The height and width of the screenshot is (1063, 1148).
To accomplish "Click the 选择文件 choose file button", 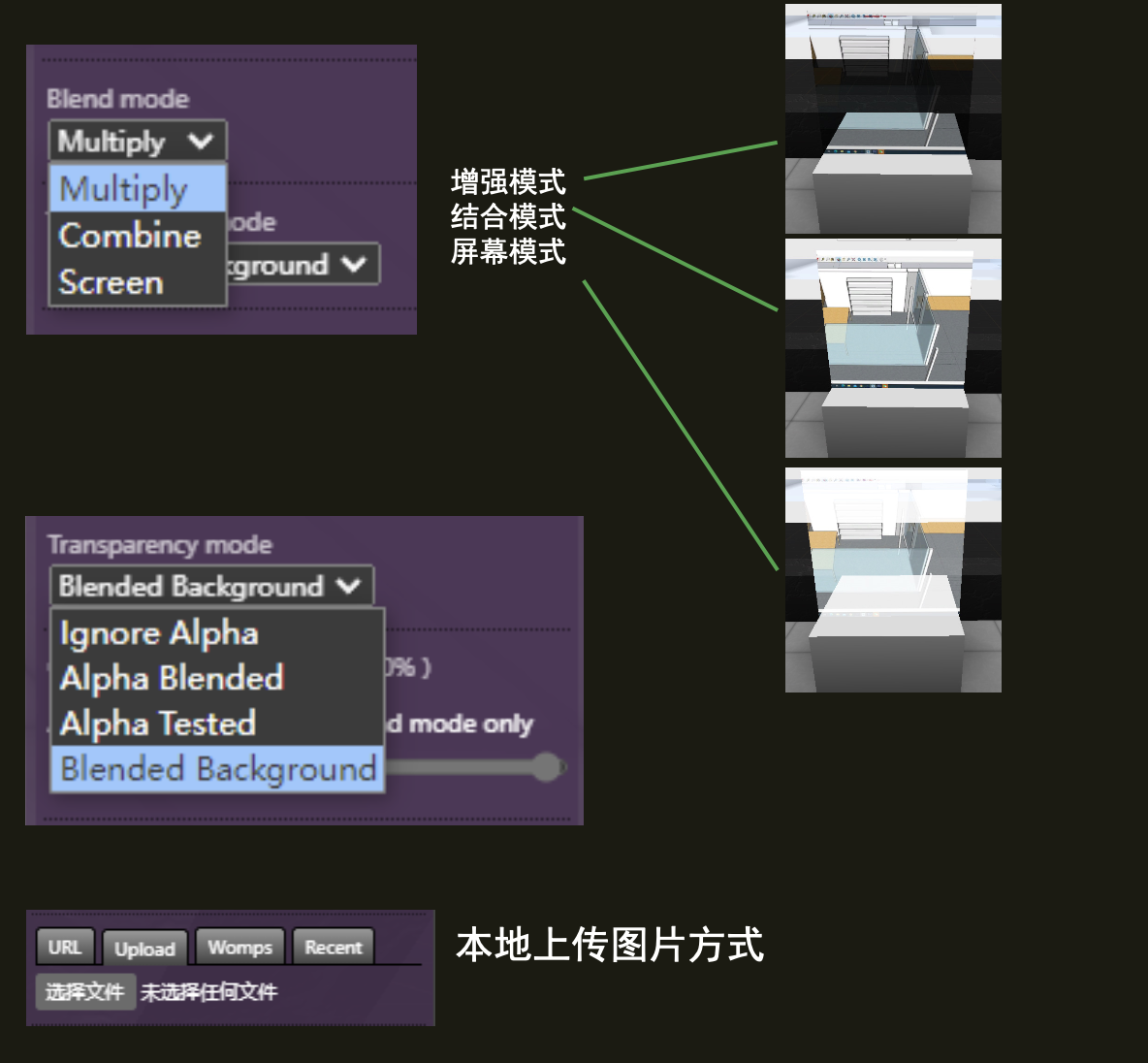I will coord(85,992).
